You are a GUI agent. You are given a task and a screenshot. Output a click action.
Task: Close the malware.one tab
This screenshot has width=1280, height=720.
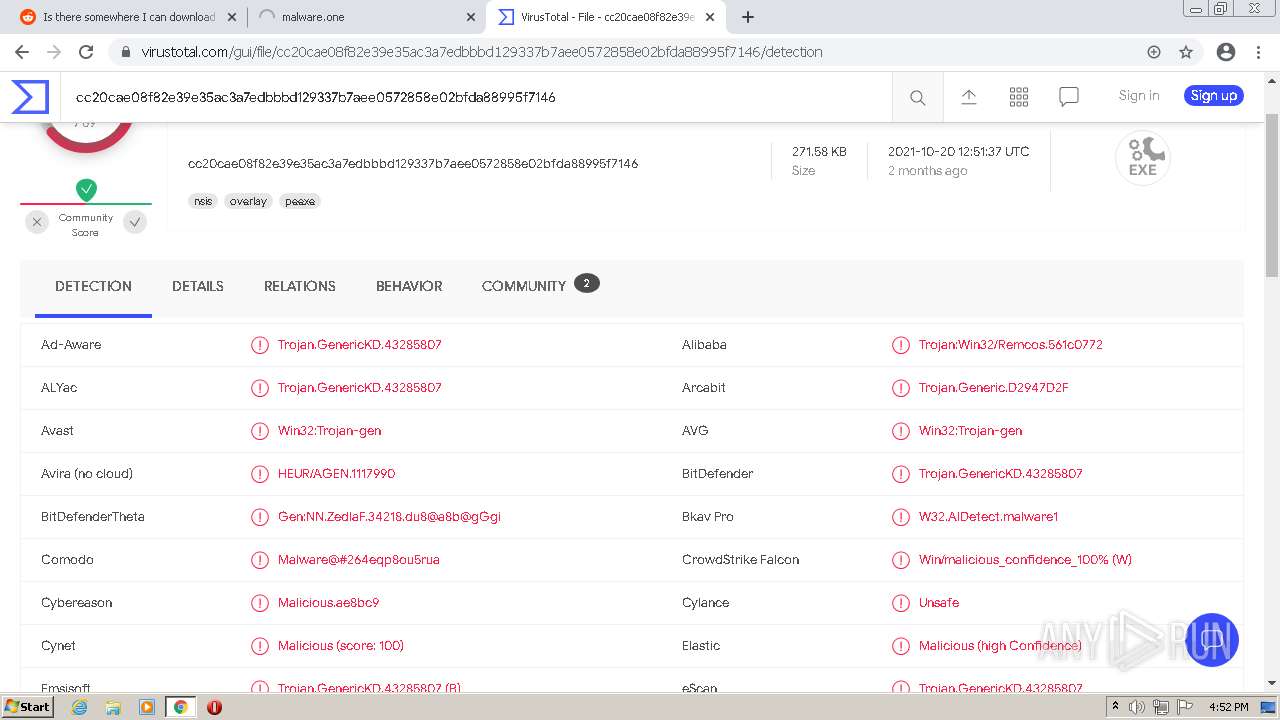tap(471, 17)
